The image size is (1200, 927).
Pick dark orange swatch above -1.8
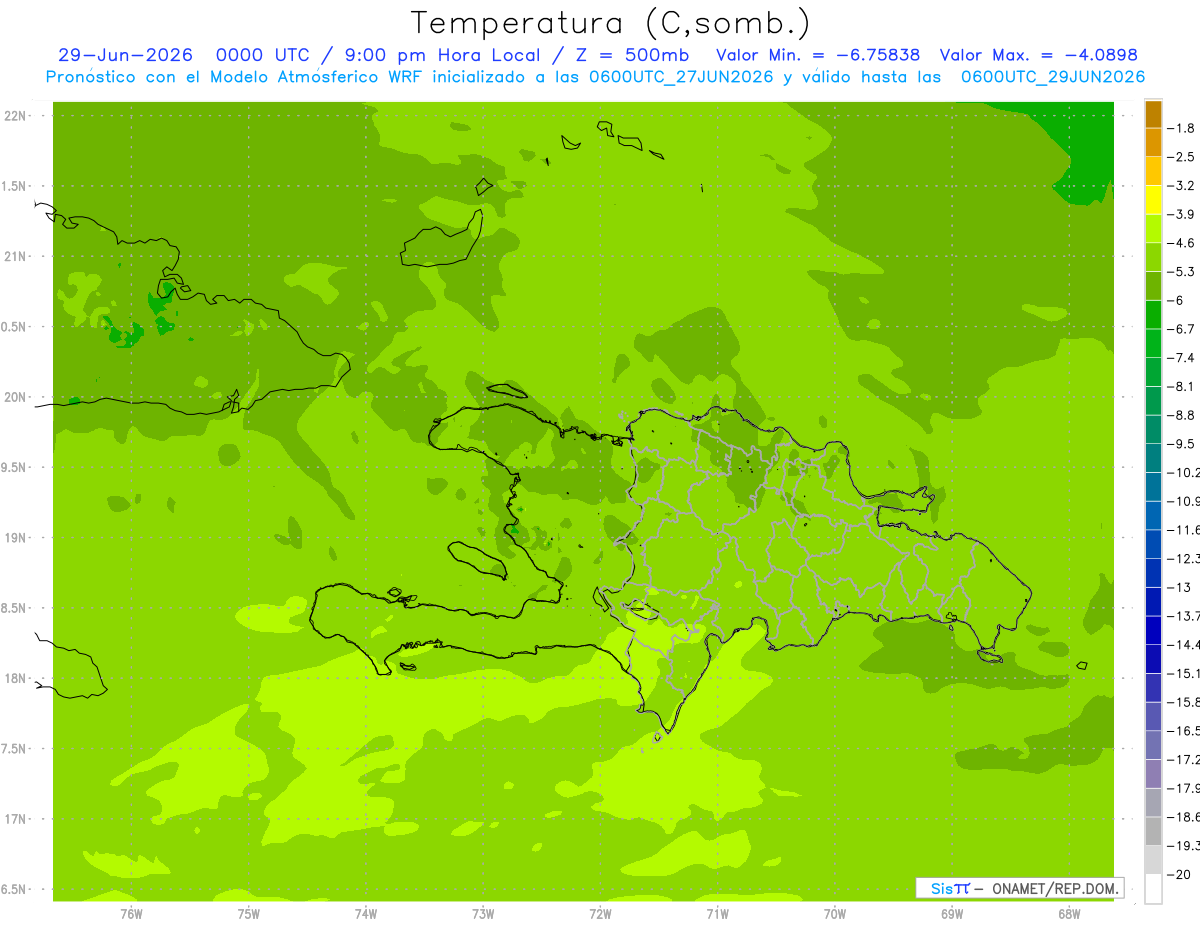coord(1153,114)
